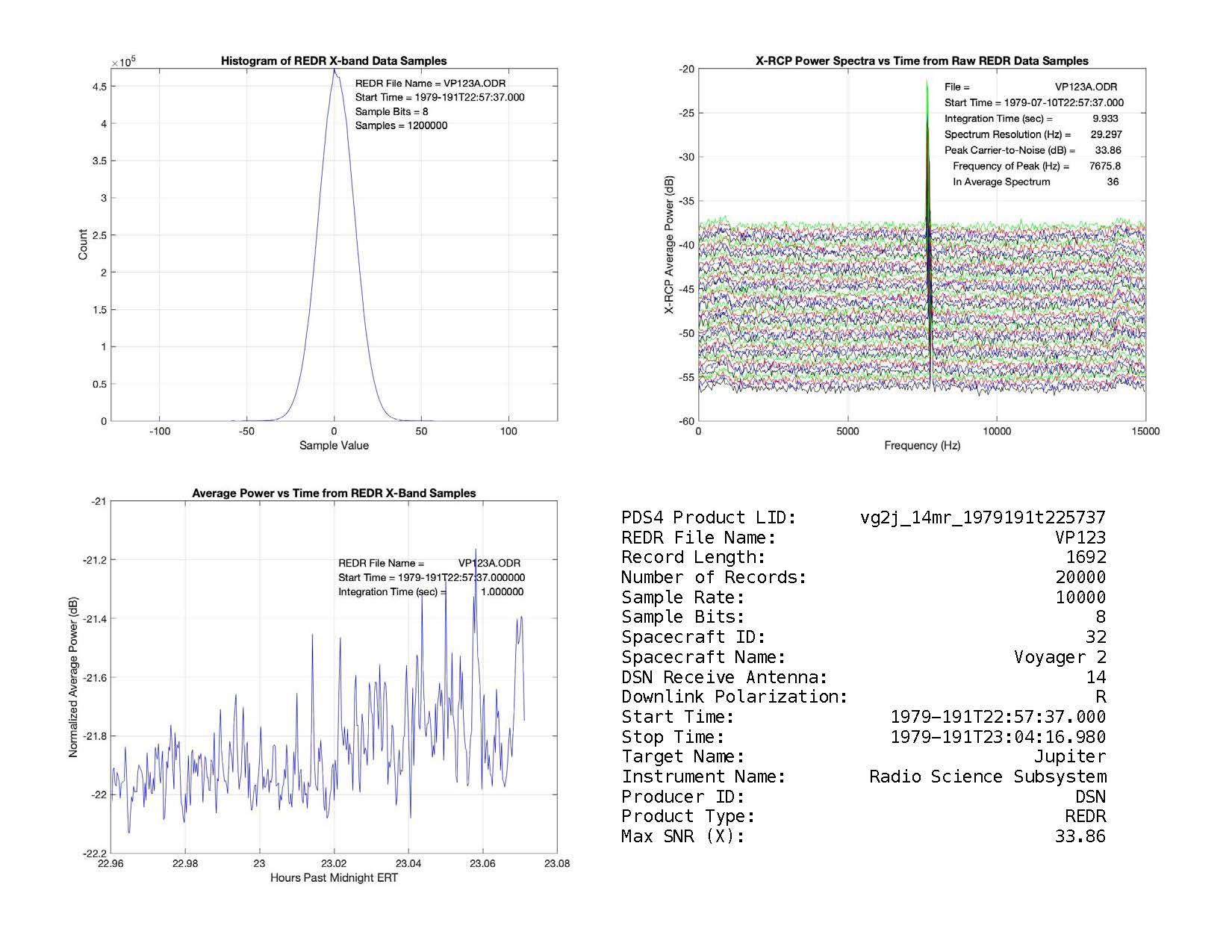Screen dimensions: 1232x952
Task: Click the Samples = 1200000 histogram annotation
Action: pyautogui.click(x=401, y=126)
